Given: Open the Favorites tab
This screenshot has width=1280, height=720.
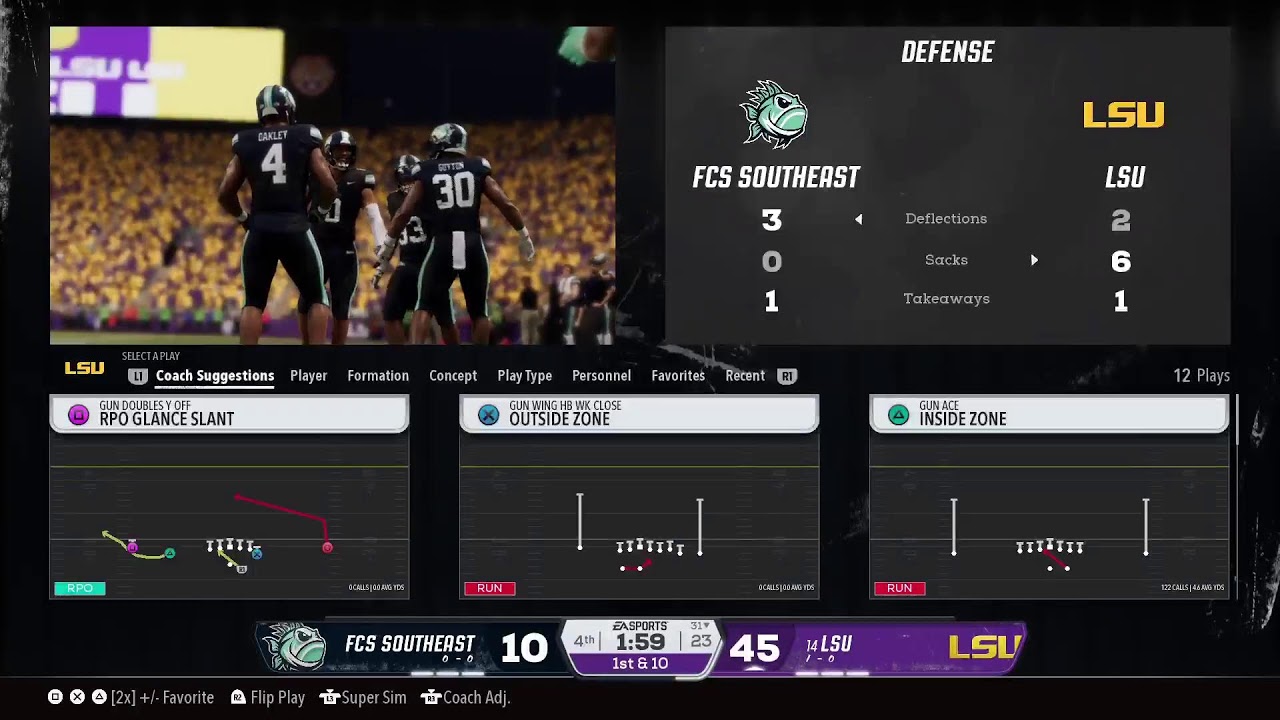Looking at the screenshot, I should pos(678,376).
